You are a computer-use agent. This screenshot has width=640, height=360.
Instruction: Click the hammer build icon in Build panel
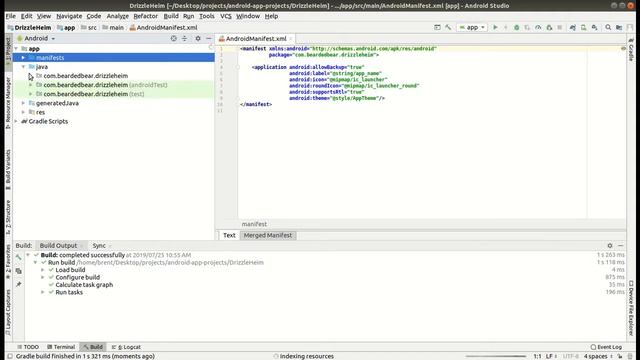(x=18, y=257)
